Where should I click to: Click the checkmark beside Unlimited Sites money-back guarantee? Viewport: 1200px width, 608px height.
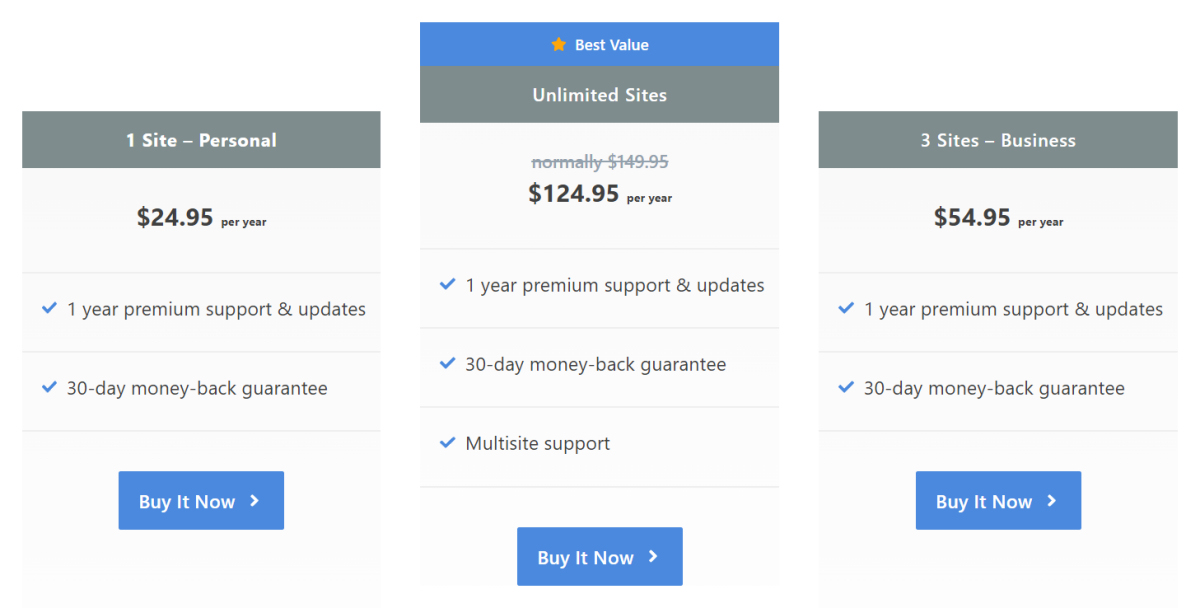click(x=447, y=364)
